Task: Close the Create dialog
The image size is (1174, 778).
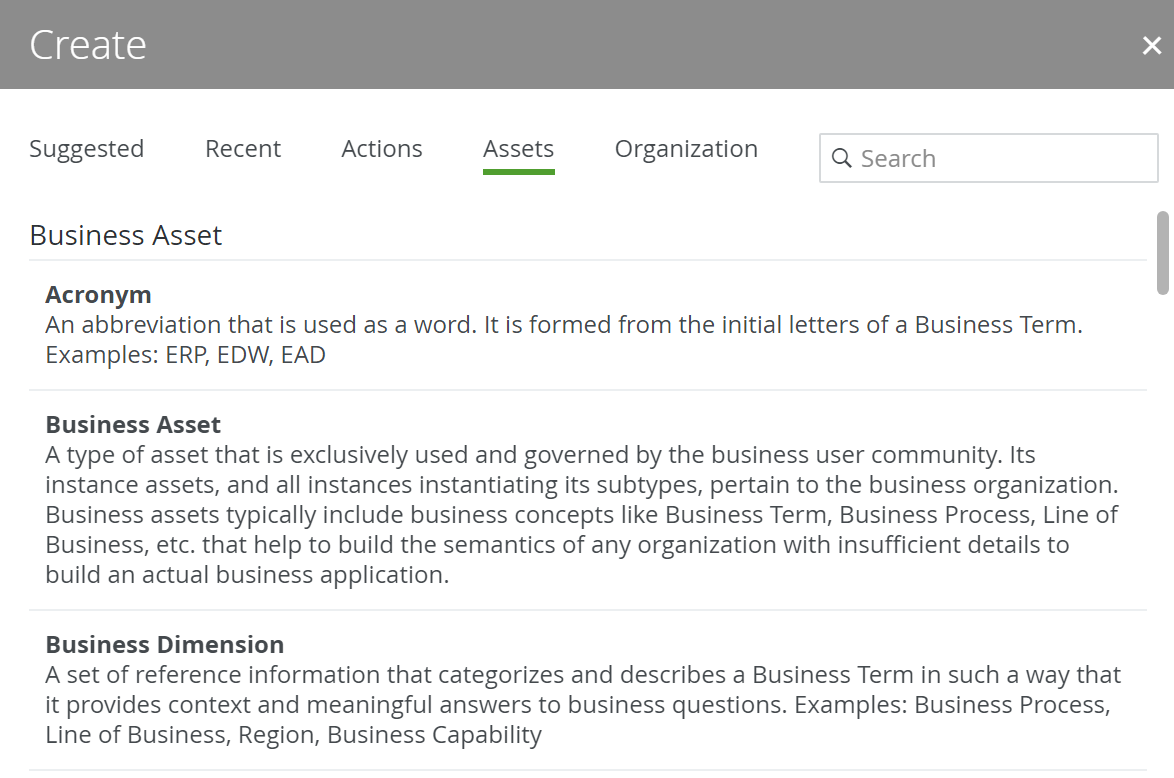Action: point(1152,45)
